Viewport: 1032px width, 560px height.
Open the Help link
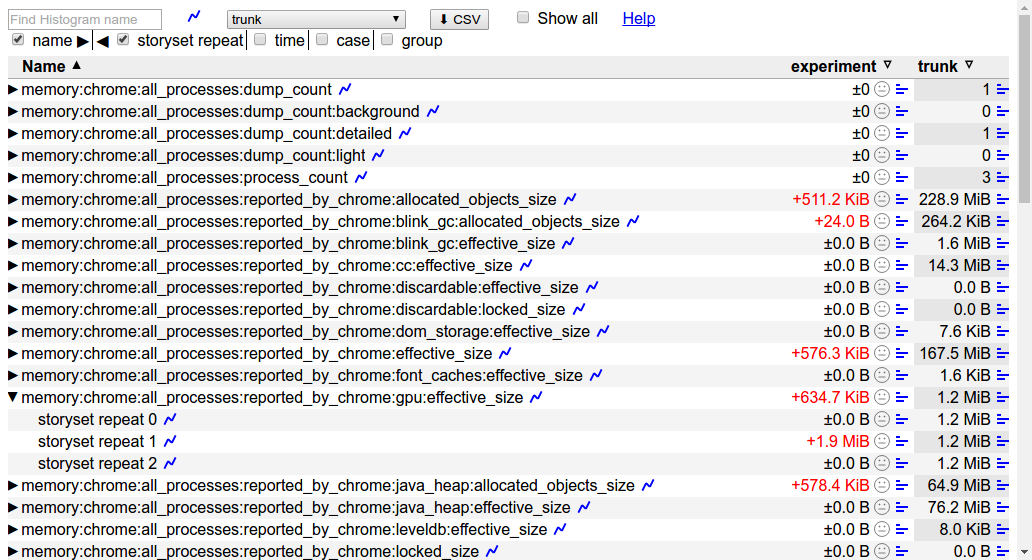tap(638, 18)
